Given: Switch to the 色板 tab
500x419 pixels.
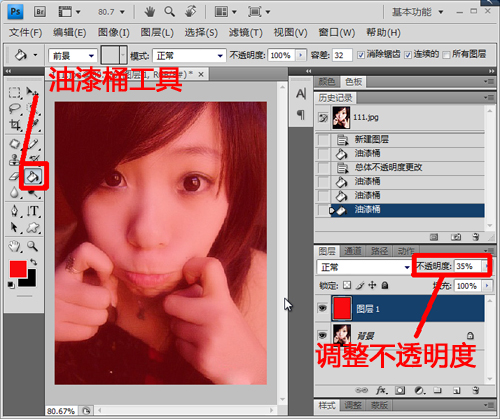Looking at the screenshot, I should tap(353, 82).
